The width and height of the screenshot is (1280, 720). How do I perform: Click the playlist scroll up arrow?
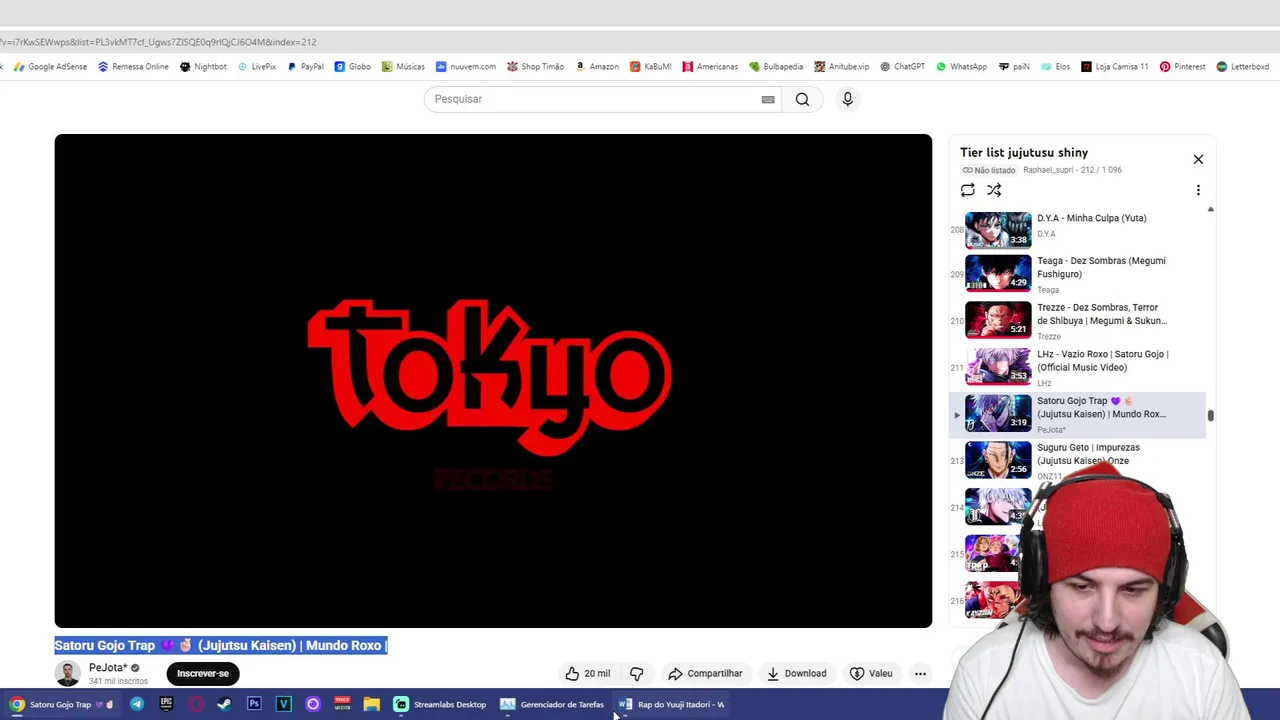(1210, 210)
